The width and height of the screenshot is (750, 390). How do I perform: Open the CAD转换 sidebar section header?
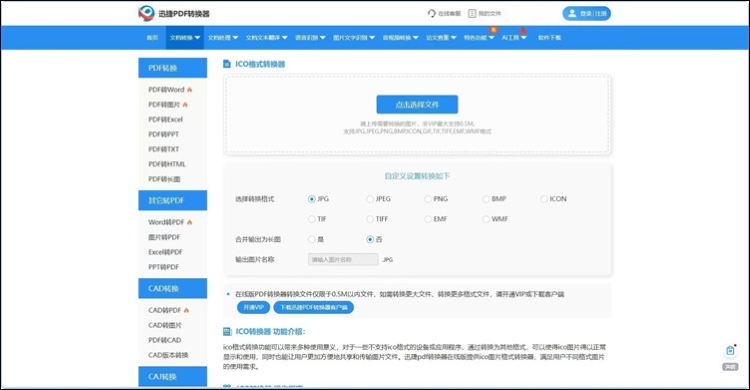(x=173, y=289)
